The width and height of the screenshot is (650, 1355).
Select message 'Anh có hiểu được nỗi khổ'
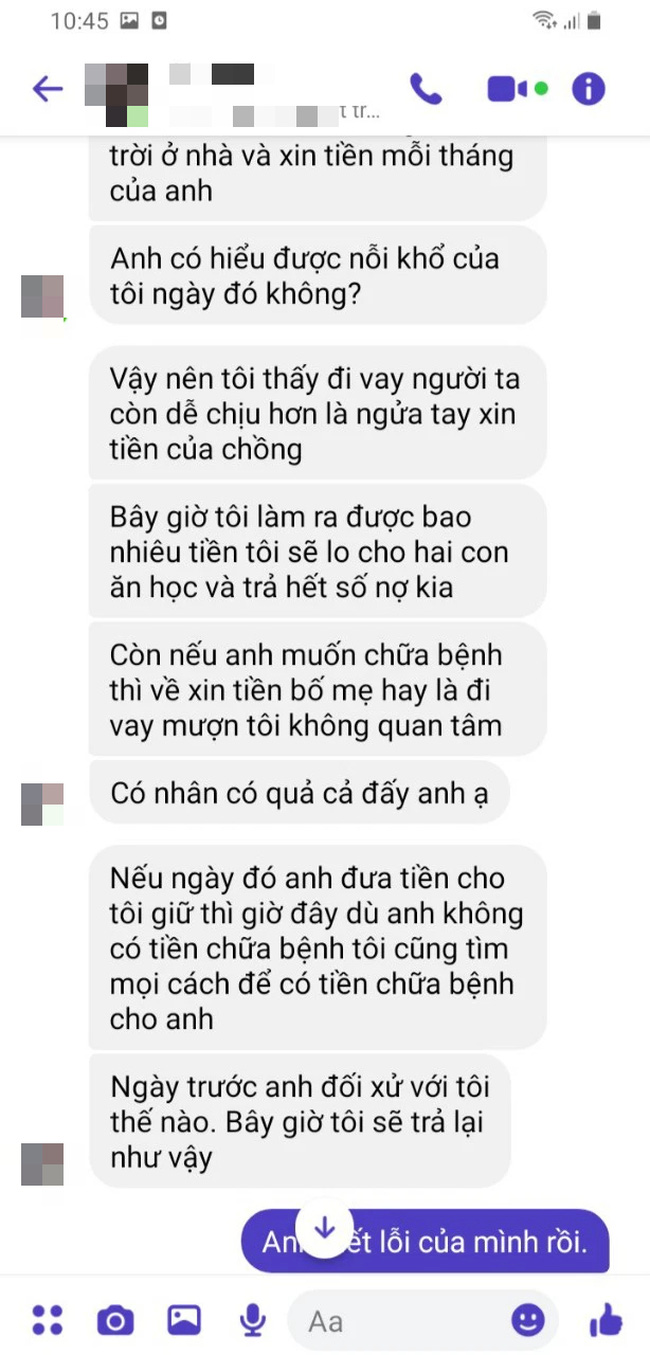318,276
